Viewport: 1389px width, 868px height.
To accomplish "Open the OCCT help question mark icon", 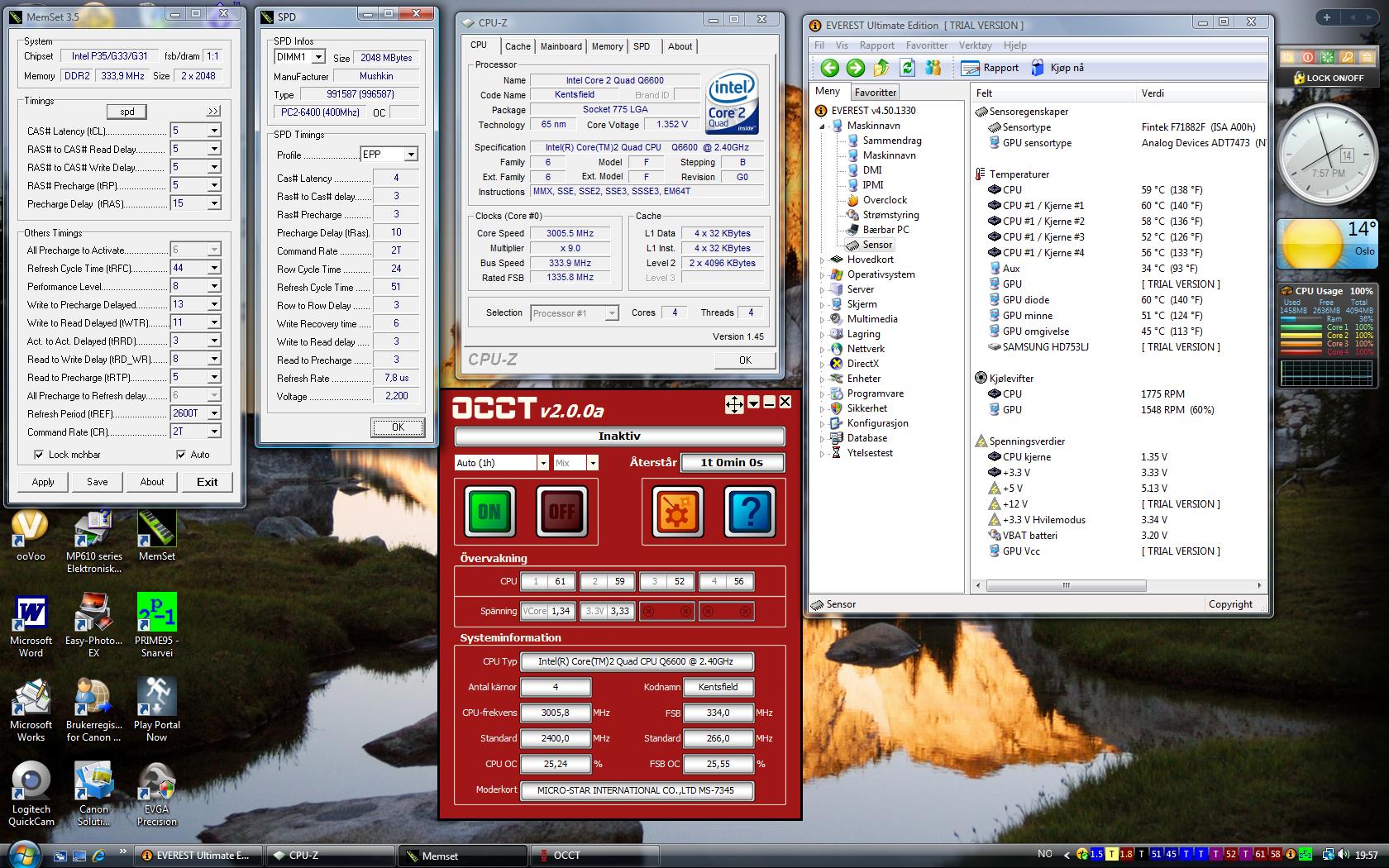I will [750, 512].
